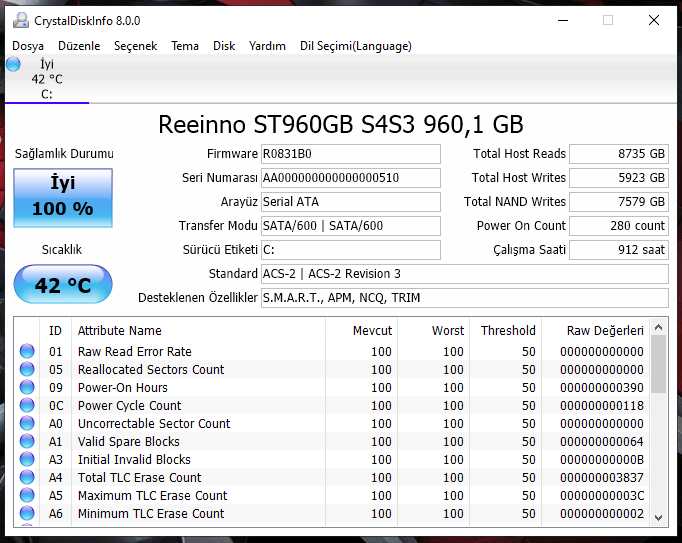Viewport: 682px width, 543px height.
Task: Open the Dil Seçimi(Language) menu
Action: click(x=355, y=46)
